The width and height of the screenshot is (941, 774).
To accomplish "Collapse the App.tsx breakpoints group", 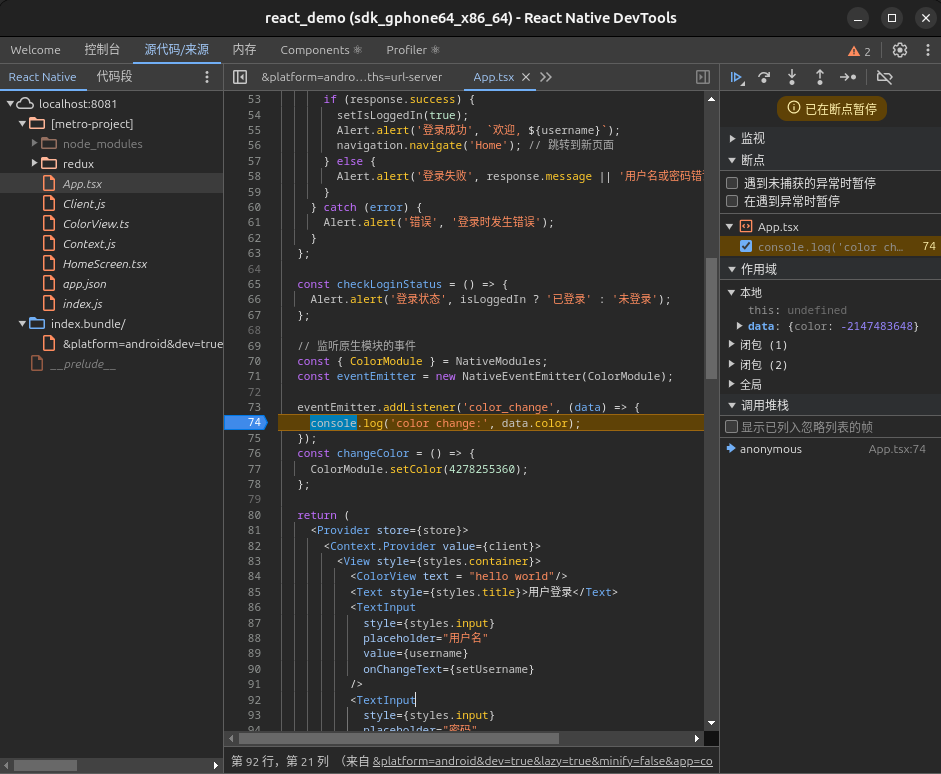I will pyautogui.click(x=730, y=227).
